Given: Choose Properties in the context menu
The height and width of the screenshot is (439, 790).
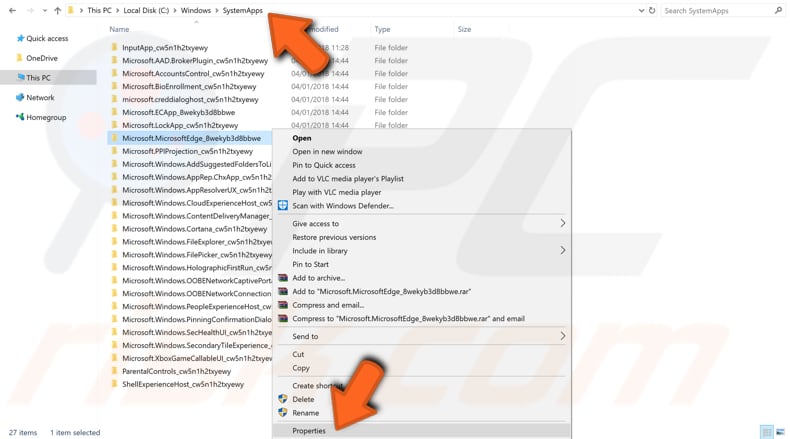Looking at the screenshot, I should [x=309, y=431].
